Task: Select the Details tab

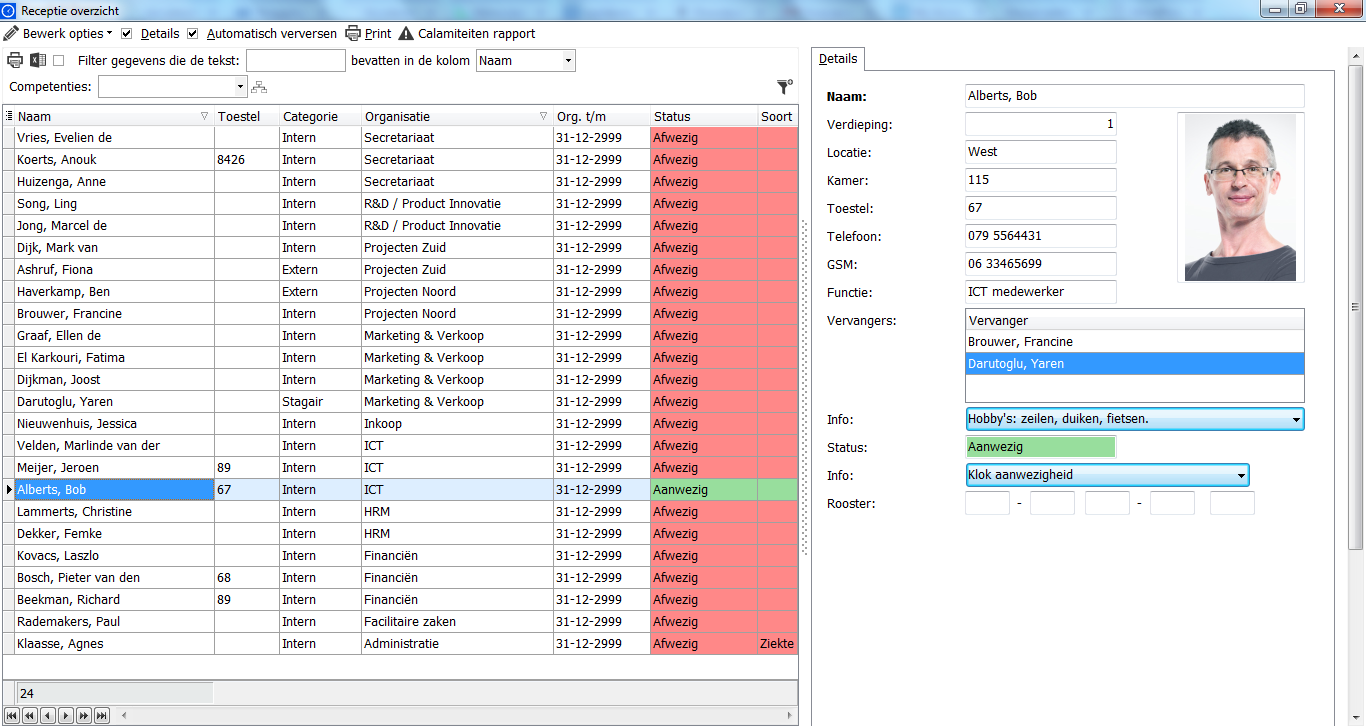Action: tap(838, 59)
